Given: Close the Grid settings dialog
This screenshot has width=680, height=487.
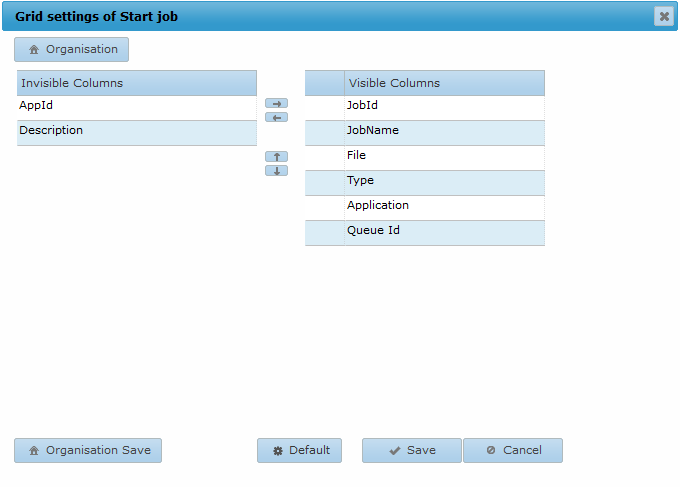Looking at the screenshot, I should tap(663, 16).
